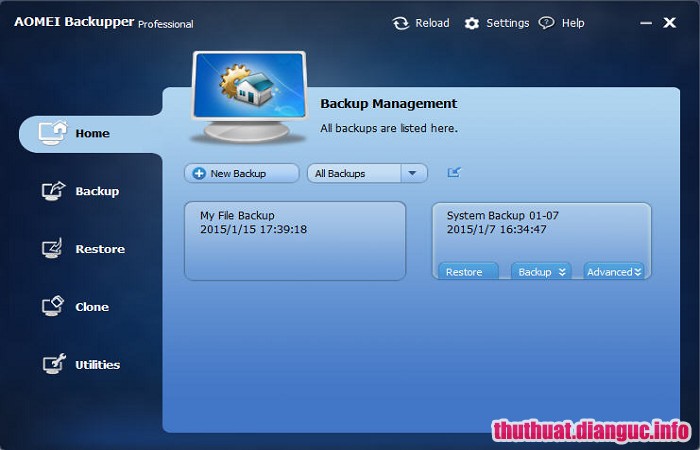Open the All Backups filter dropdown arrow
Screen dimensions: 700x450
click(x=413, y=173)
